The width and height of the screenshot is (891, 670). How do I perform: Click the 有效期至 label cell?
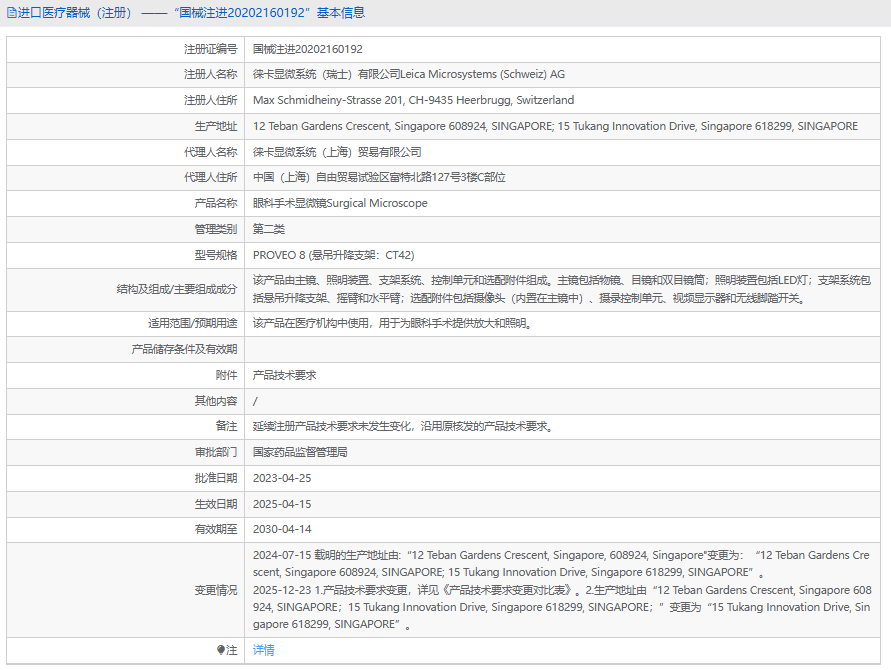(x=126, y=529)
